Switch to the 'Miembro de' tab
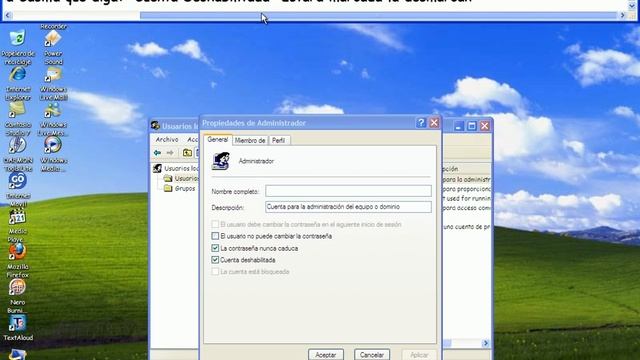Image resolution: width=640 pixels, height=360 pixels. tap(250, 140)
